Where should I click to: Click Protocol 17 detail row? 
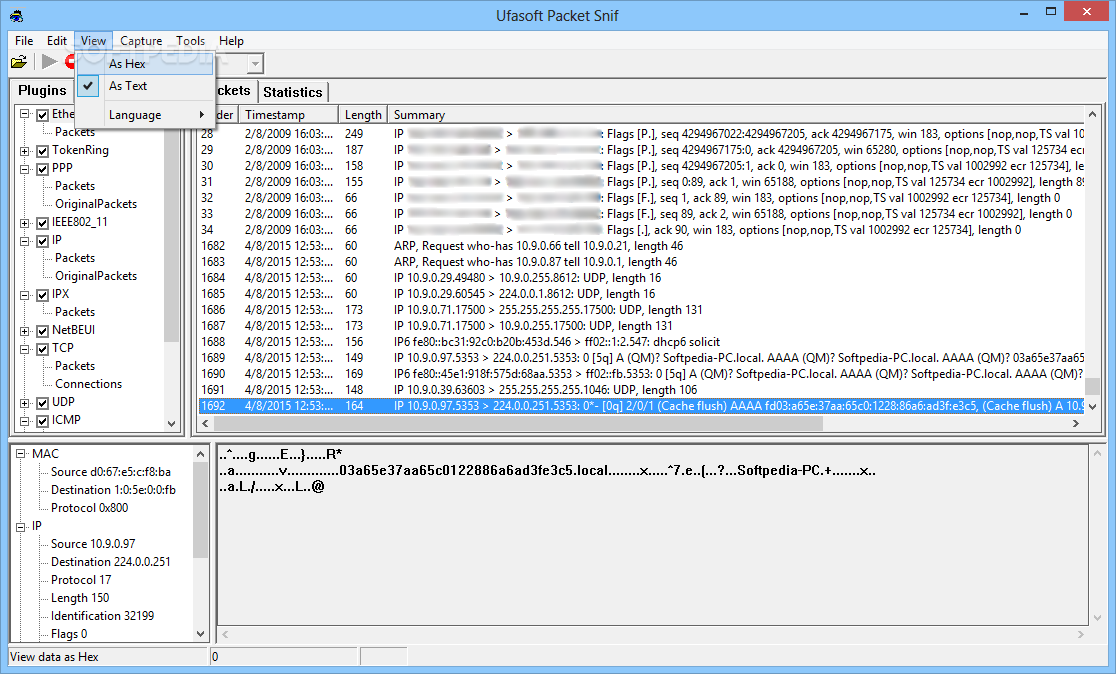(x=81, y=579)
